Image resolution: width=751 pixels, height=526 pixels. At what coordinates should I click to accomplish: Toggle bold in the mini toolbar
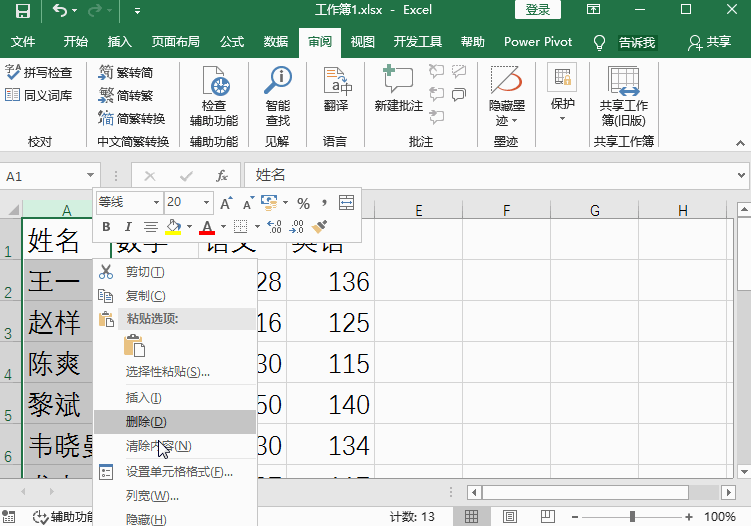[x=106, y=227]
